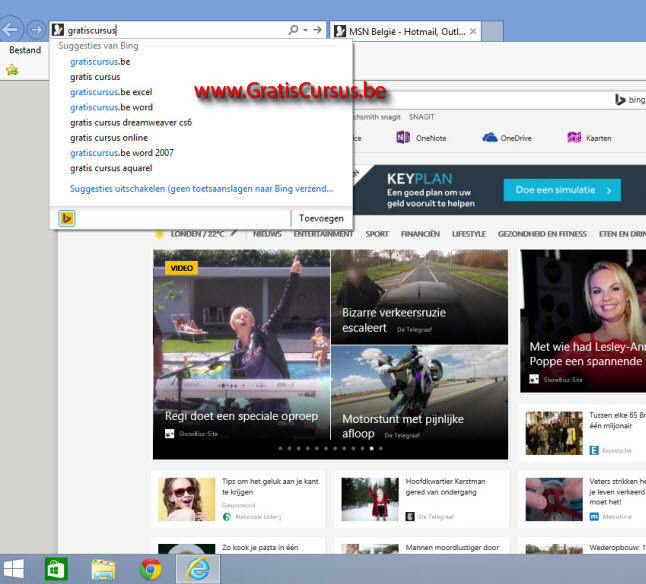
Task: Select suggestion gratis cursus dreamweaver cs6
Action: pyautogui.click(x=131, y=123)
